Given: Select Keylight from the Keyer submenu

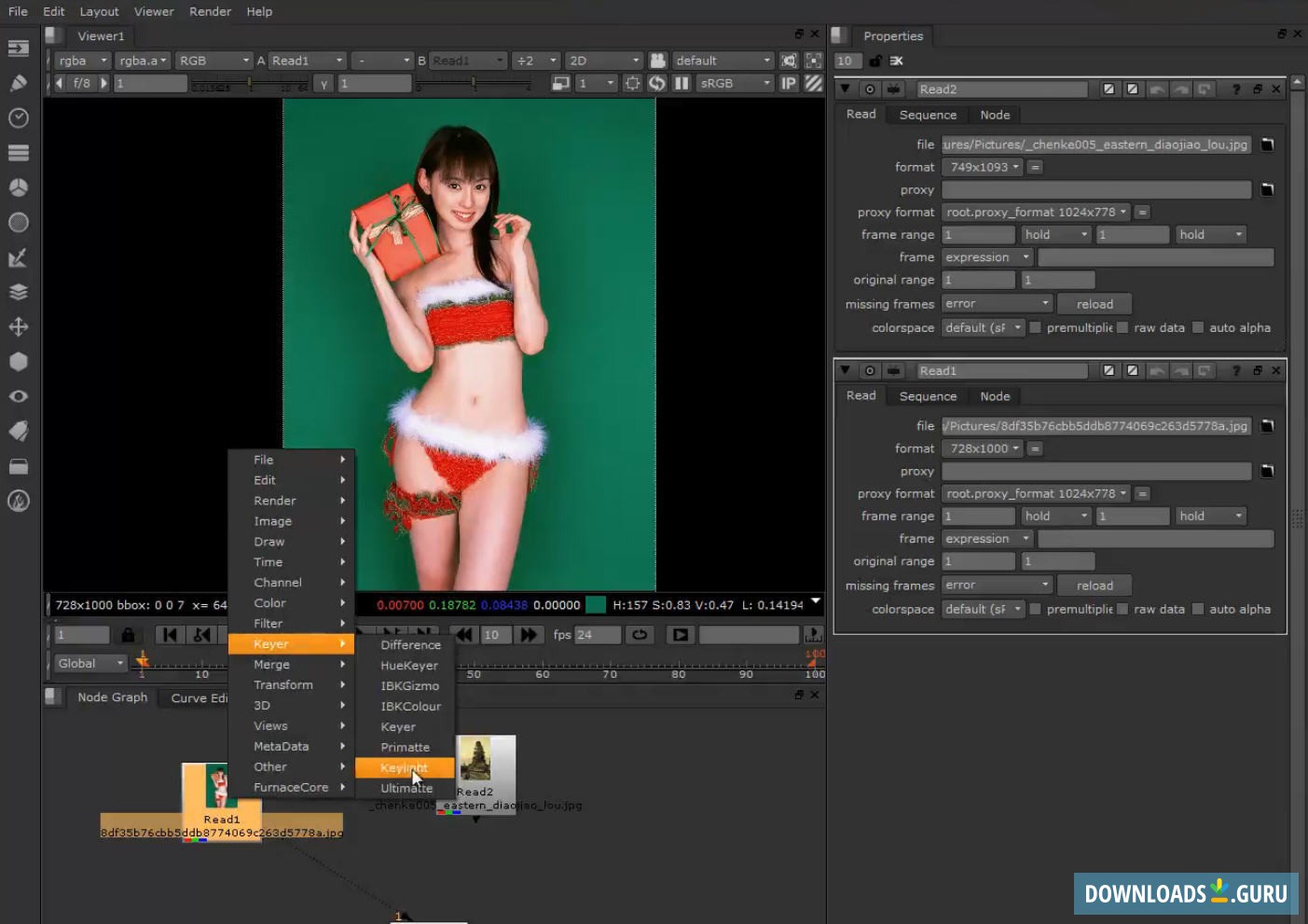Looking at the screenshot, I should point(403,767).
